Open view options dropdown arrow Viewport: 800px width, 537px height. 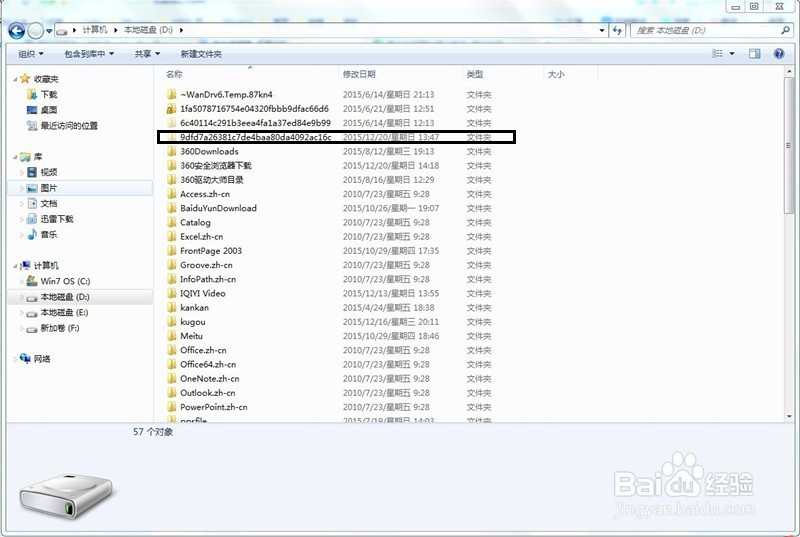click(x=732, y=54)
